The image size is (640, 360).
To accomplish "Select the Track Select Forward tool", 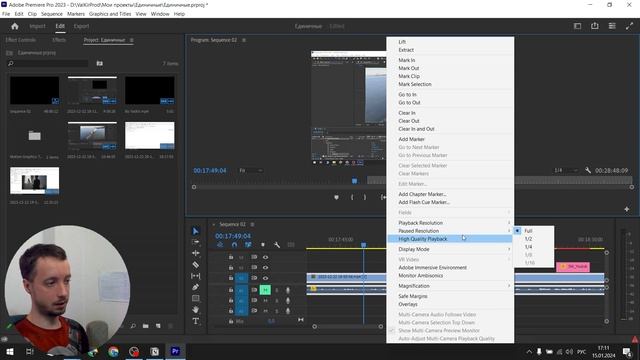I will coord(196,242).
